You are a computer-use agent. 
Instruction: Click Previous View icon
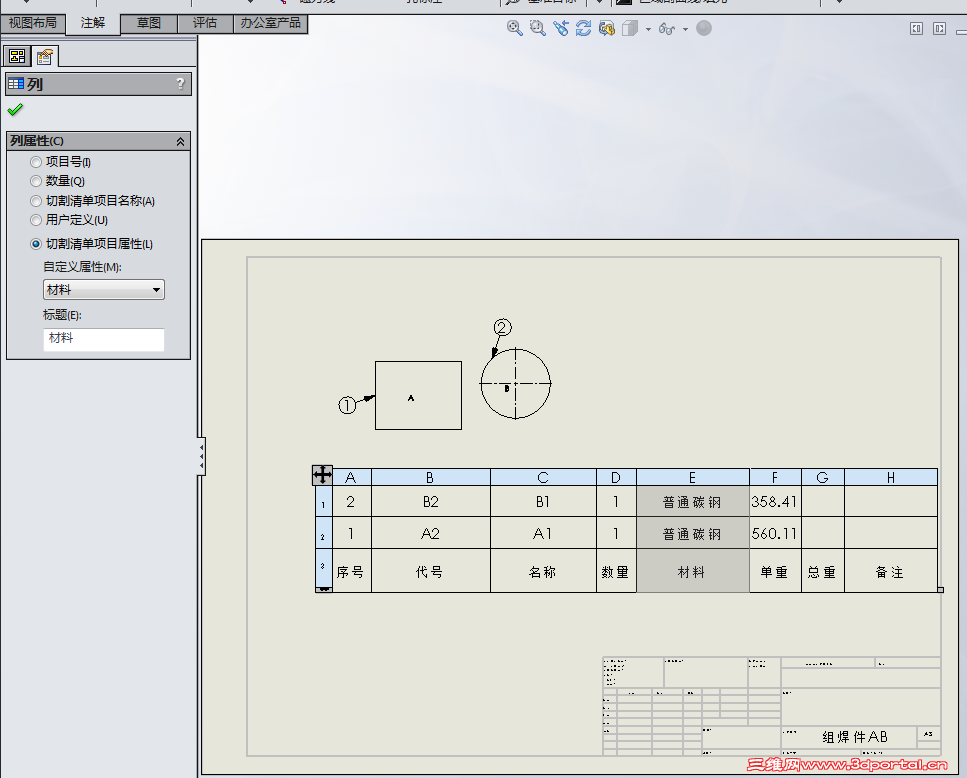pyautogui.click(x=561, y=28)
